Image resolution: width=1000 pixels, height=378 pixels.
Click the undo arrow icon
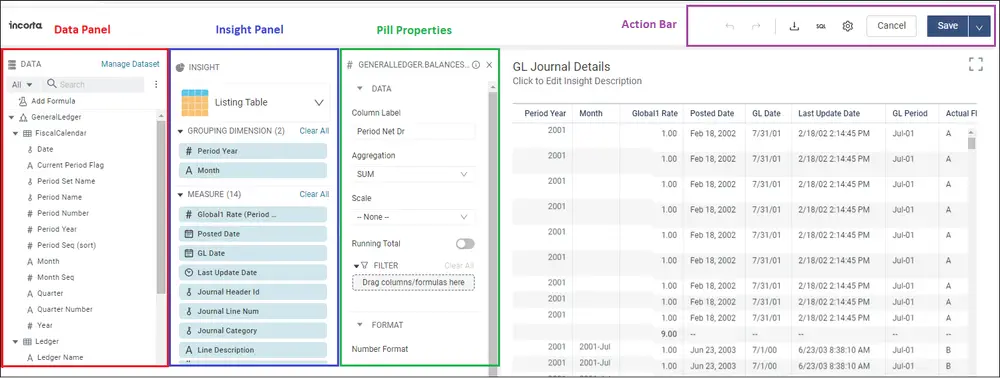coord(730,26)
